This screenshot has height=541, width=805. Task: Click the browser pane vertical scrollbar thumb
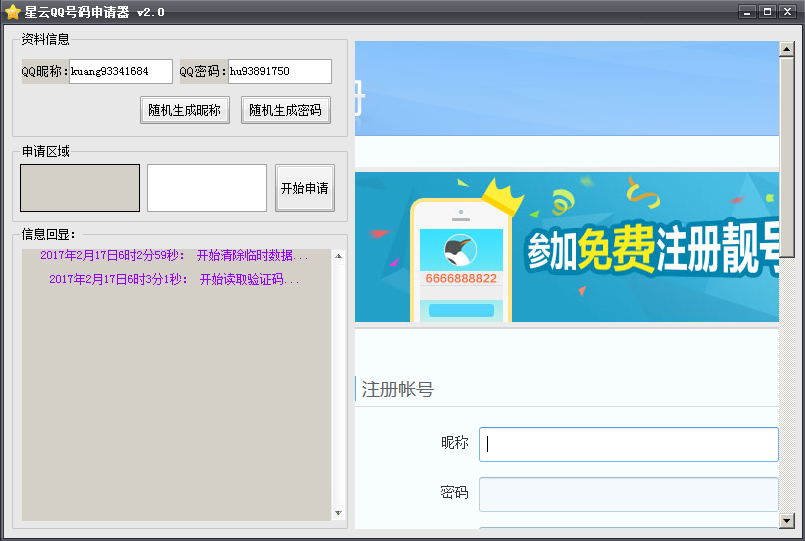coord(787,157)
